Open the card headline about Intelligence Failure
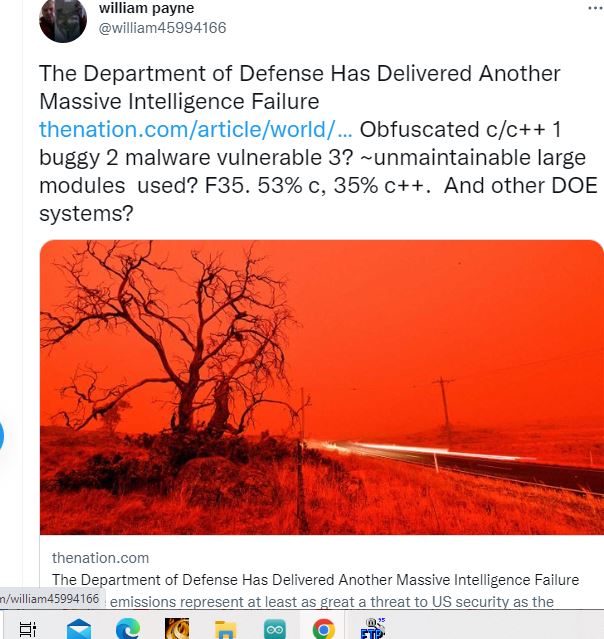This screenshot has width=604, height=639. point(315,580)
